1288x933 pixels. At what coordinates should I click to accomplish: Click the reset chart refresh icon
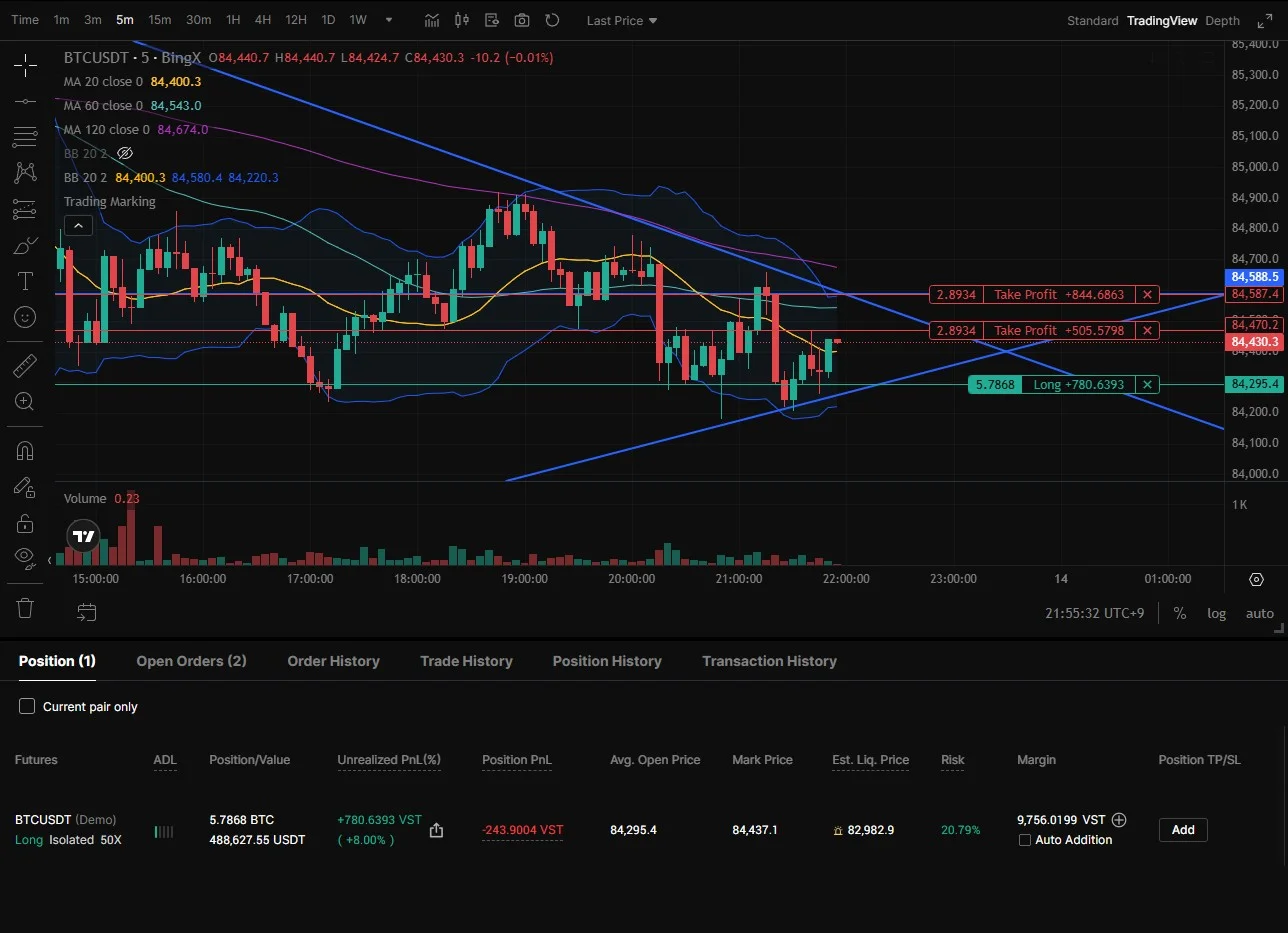click(552, 20)
